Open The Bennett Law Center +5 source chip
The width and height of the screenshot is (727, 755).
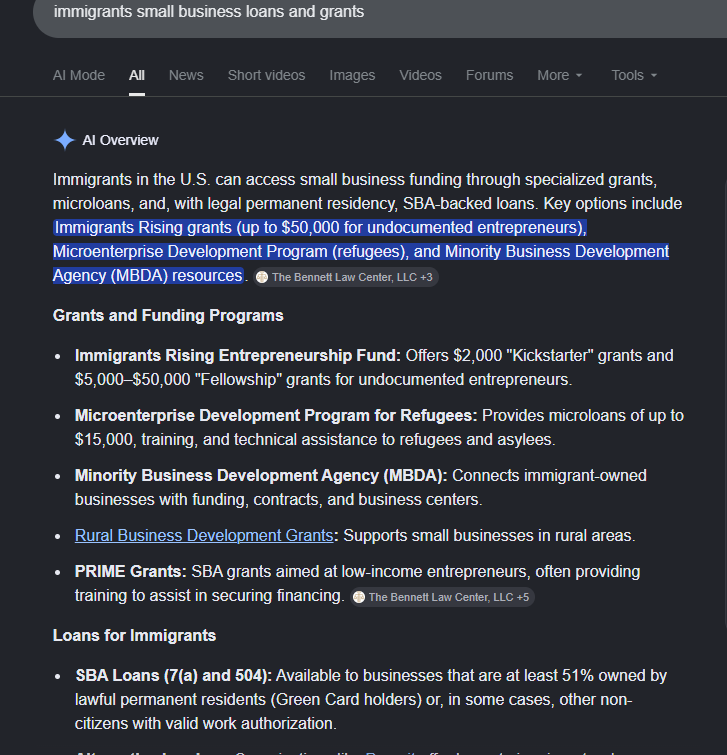[442, 597]
